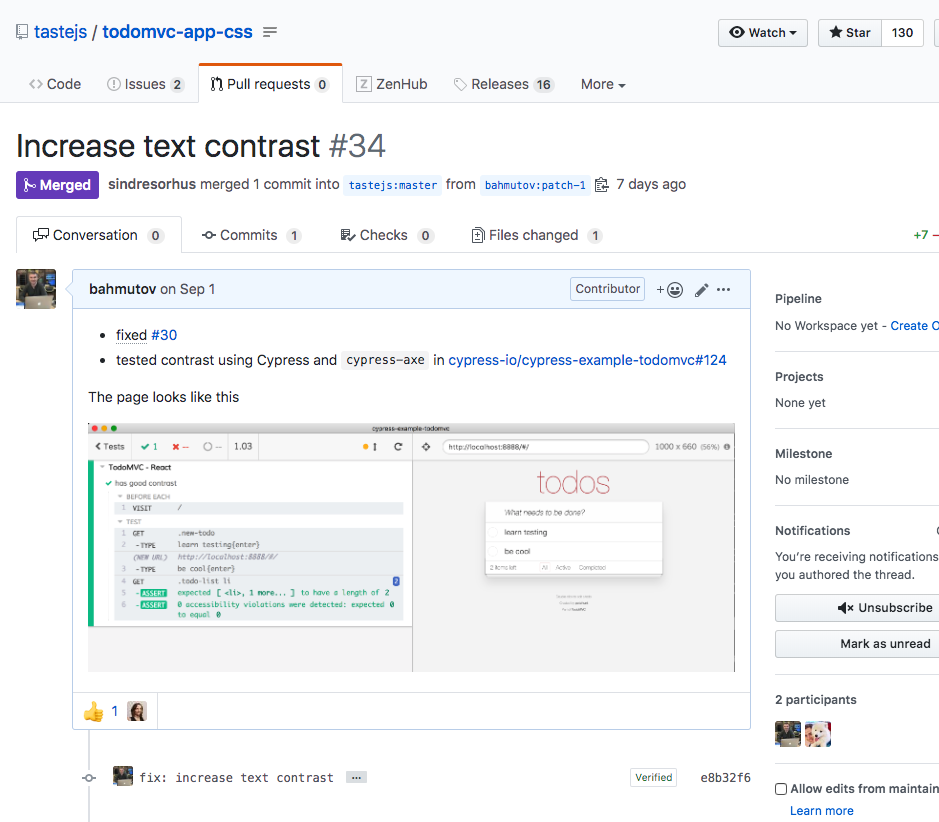Open sindresorhus profile link
The width and height of the screenshot is (939, 822).
152,184
